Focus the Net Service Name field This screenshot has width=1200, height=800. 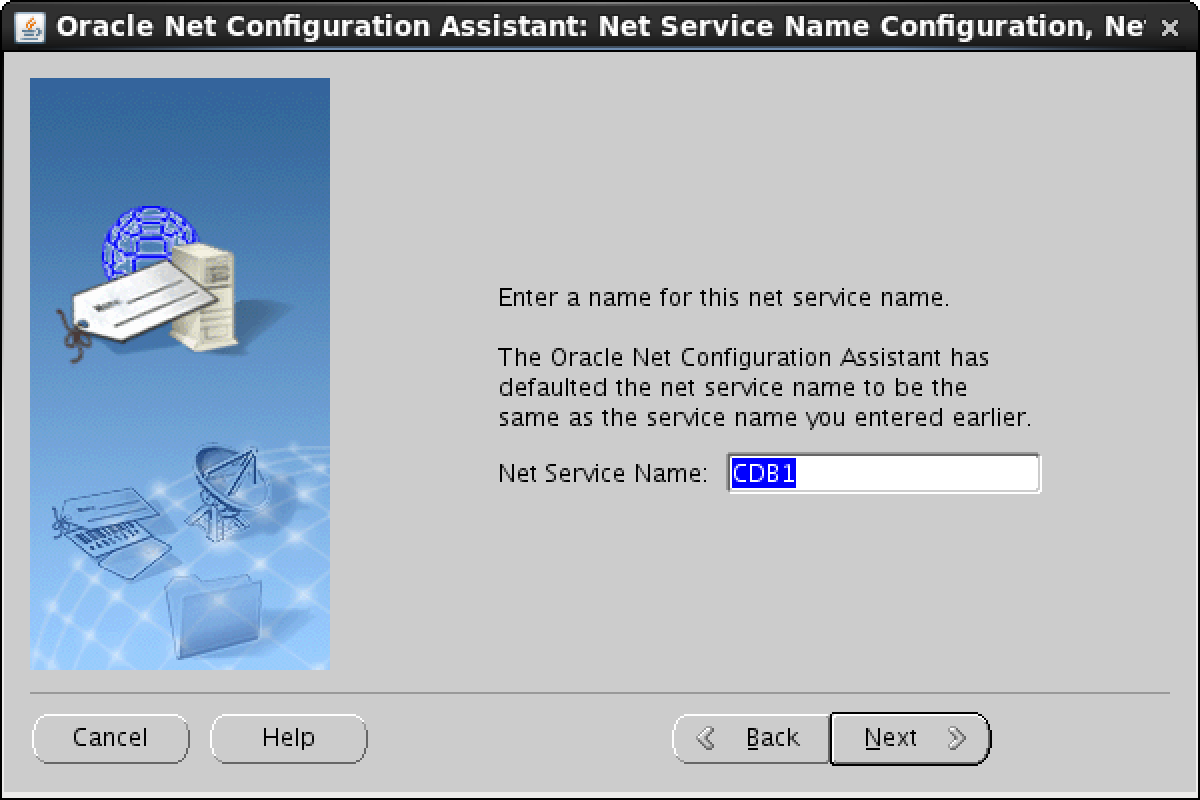pyautogui.click(x=884, y=474)
